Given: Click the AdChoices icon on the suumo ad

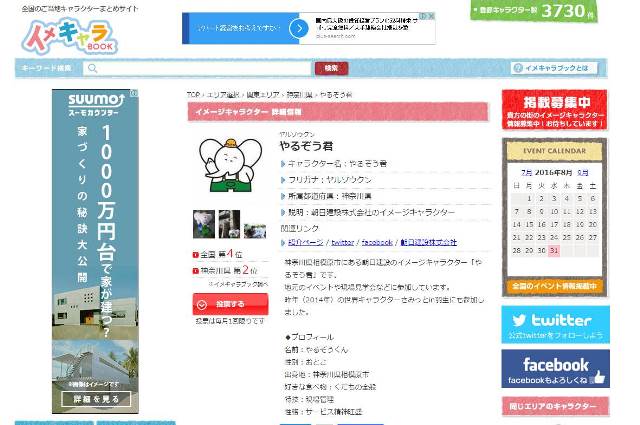Looking at the screenshot, I should [134, 93].
